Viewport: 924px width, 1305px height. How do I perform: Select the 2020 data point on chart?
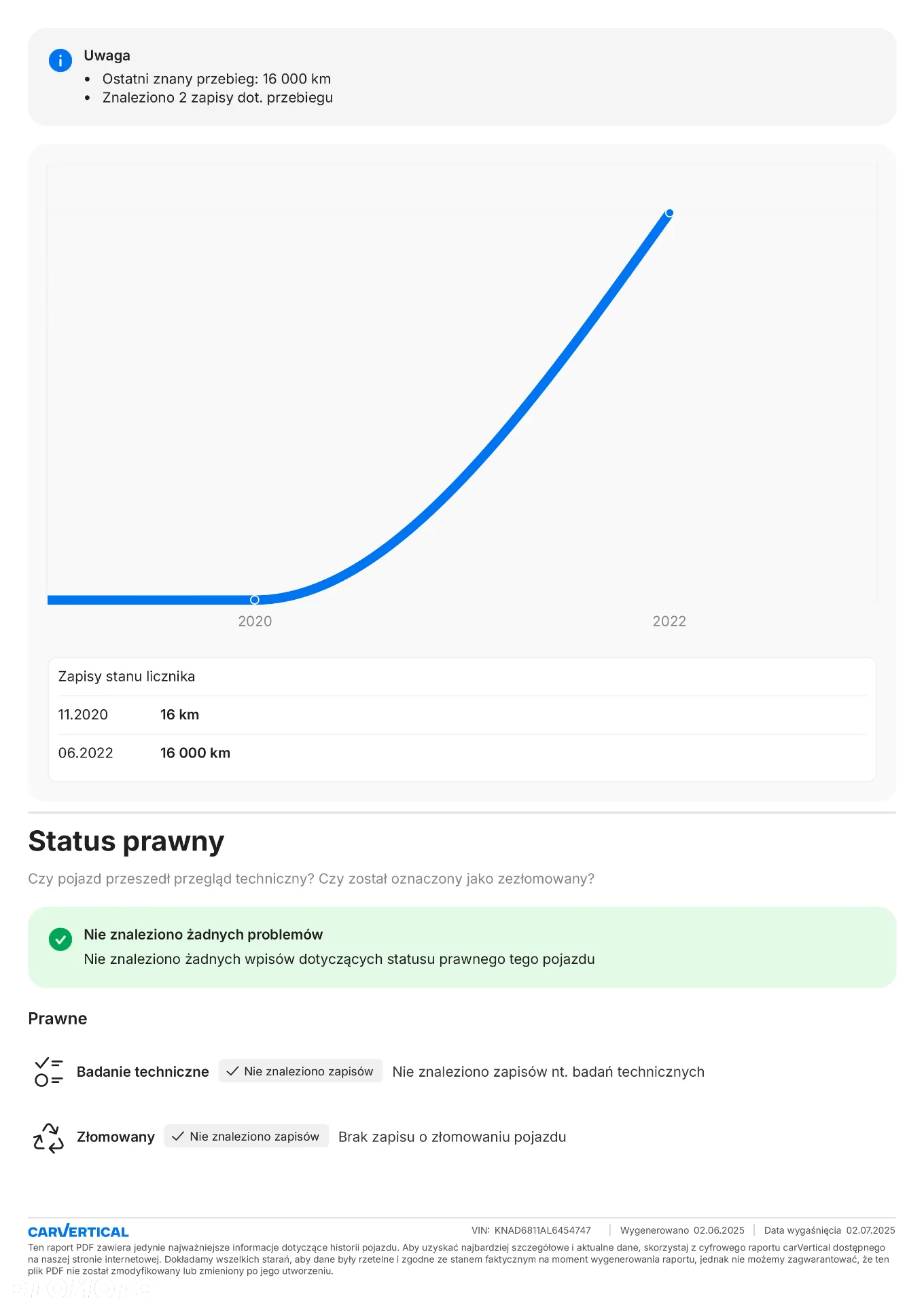pos(255,600)
